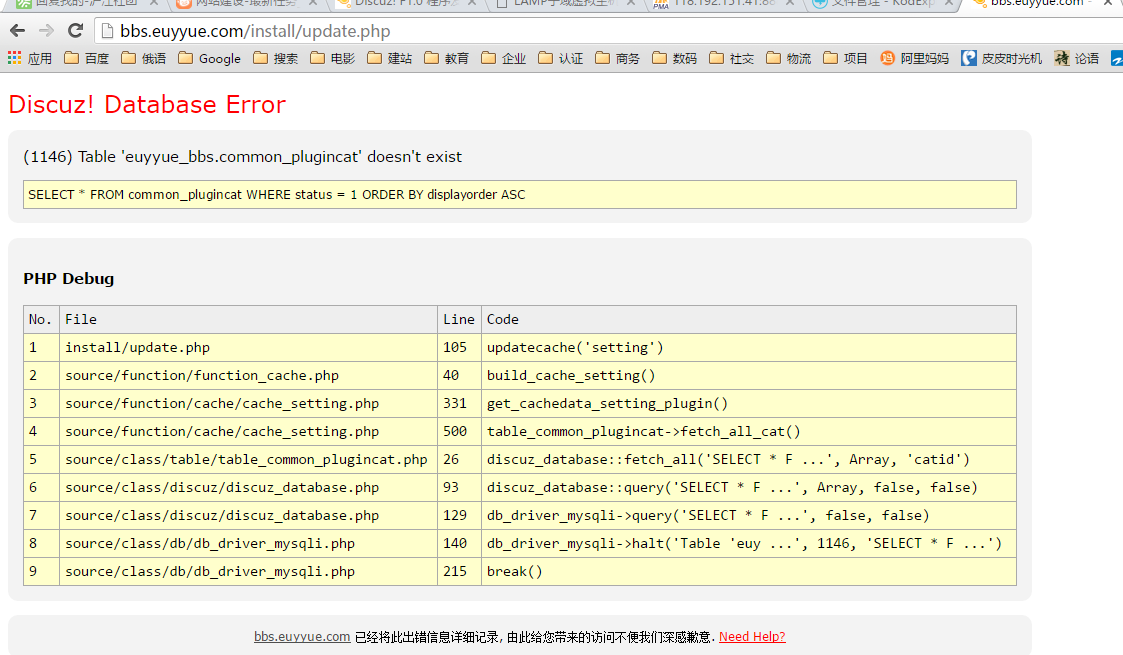Open the 百度 bookmark folder

(x=86, y=58)
